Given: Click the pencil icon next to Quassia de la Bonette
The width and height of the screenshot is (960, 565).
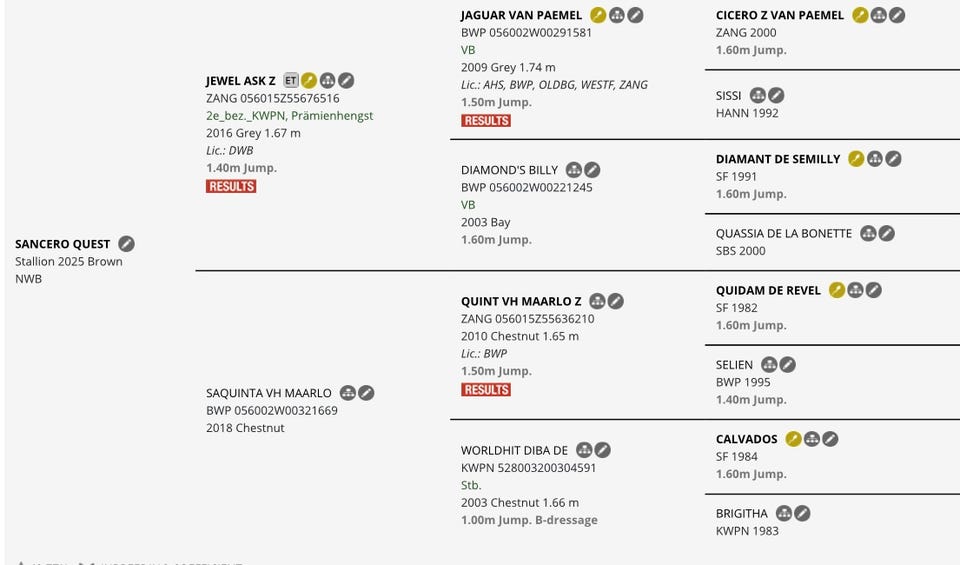Looking at the screenshot, I should pyautogui.click(x=887, y=234).
